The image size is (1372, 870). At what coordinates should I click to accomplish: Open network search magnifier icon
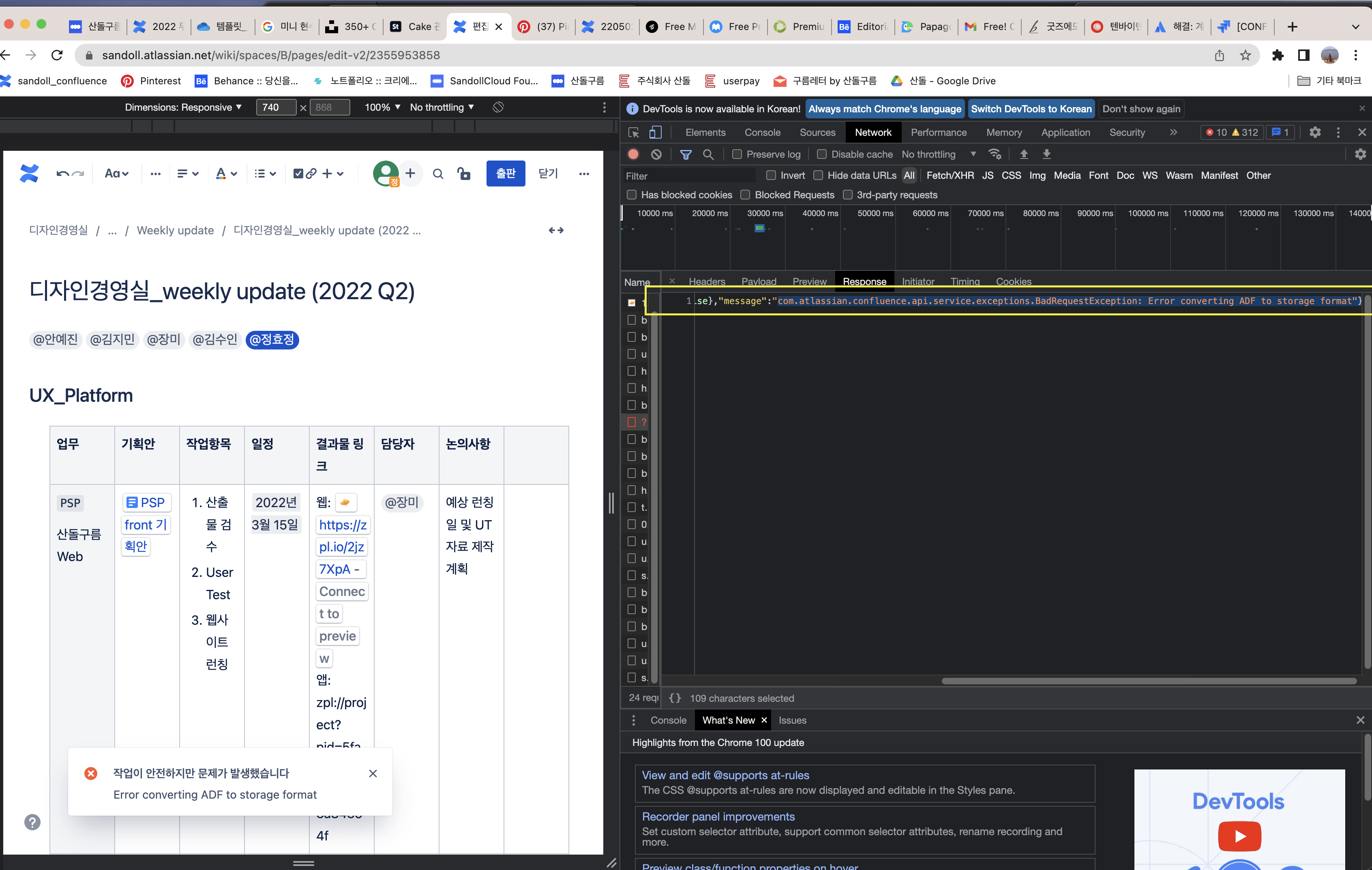[x=708, y=154]
